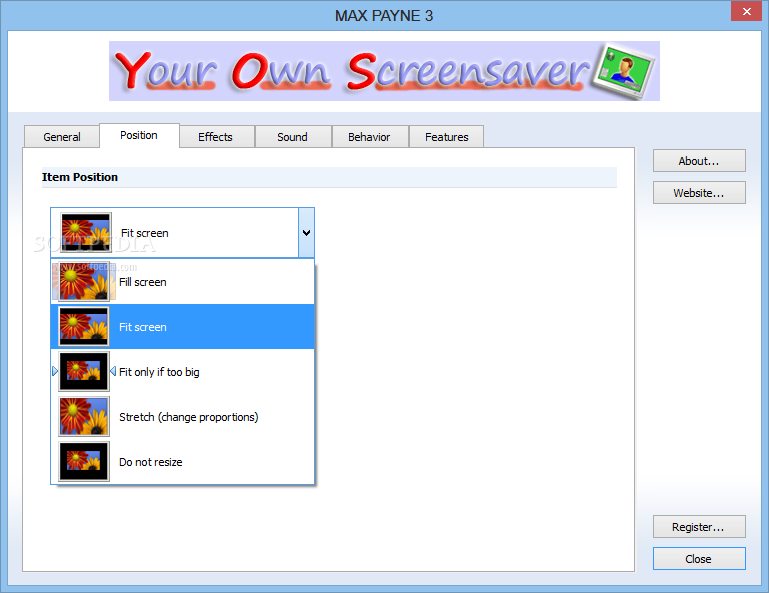769x593 pixels.
Task: Close the MAX PAYNE 3 window
Action: (x=746, y=11)
